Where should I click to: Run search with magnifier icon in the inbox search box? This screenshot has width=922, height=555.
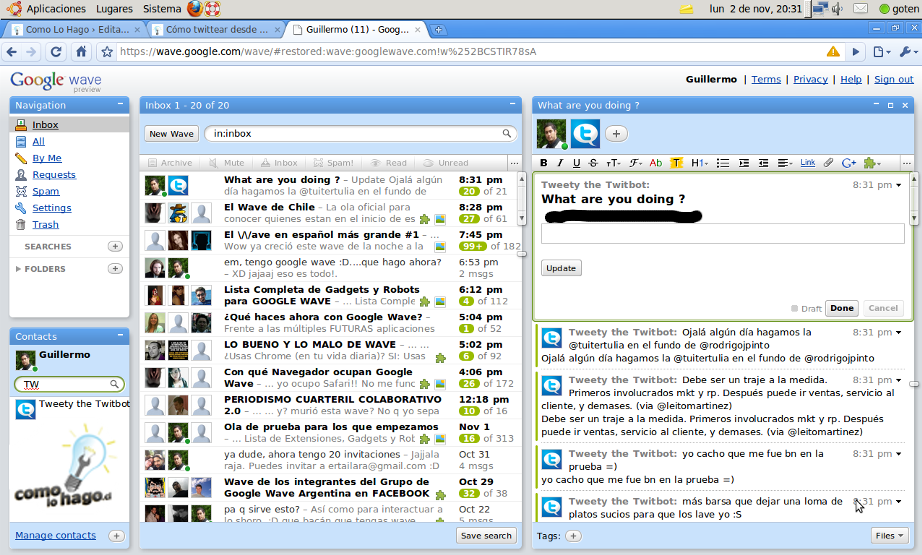pyautogui.click(x=507, y=133)
